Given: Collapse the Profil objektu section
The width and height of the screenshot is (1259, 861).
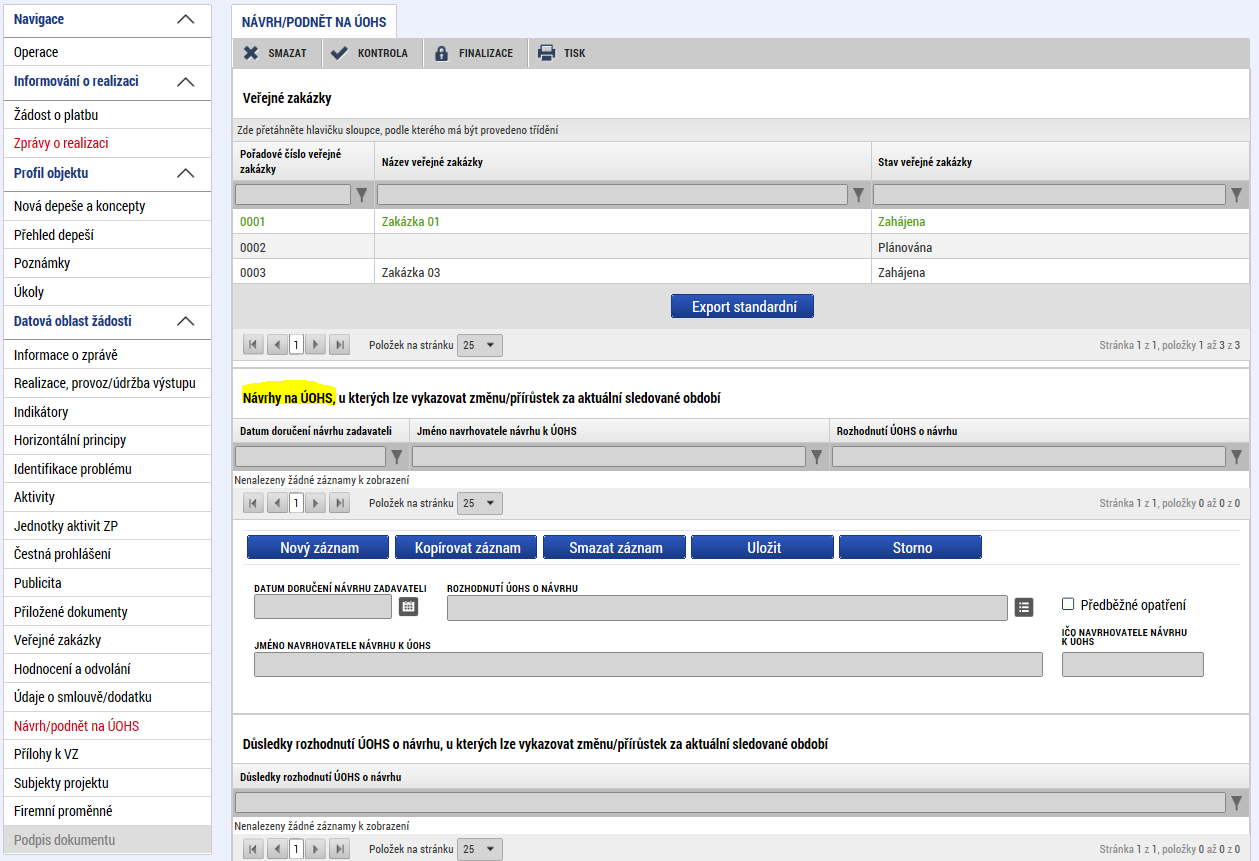Looking at the screenshot, I should click(186, 173).
